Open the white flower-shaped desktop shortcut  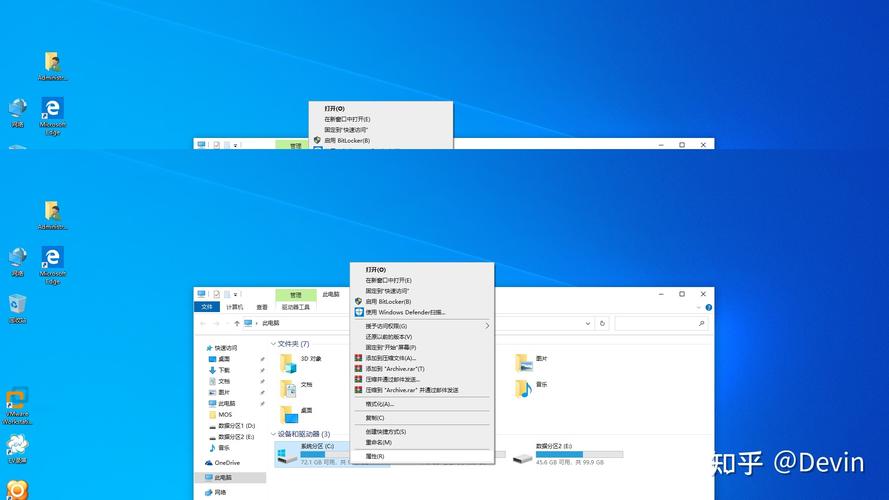17,448
